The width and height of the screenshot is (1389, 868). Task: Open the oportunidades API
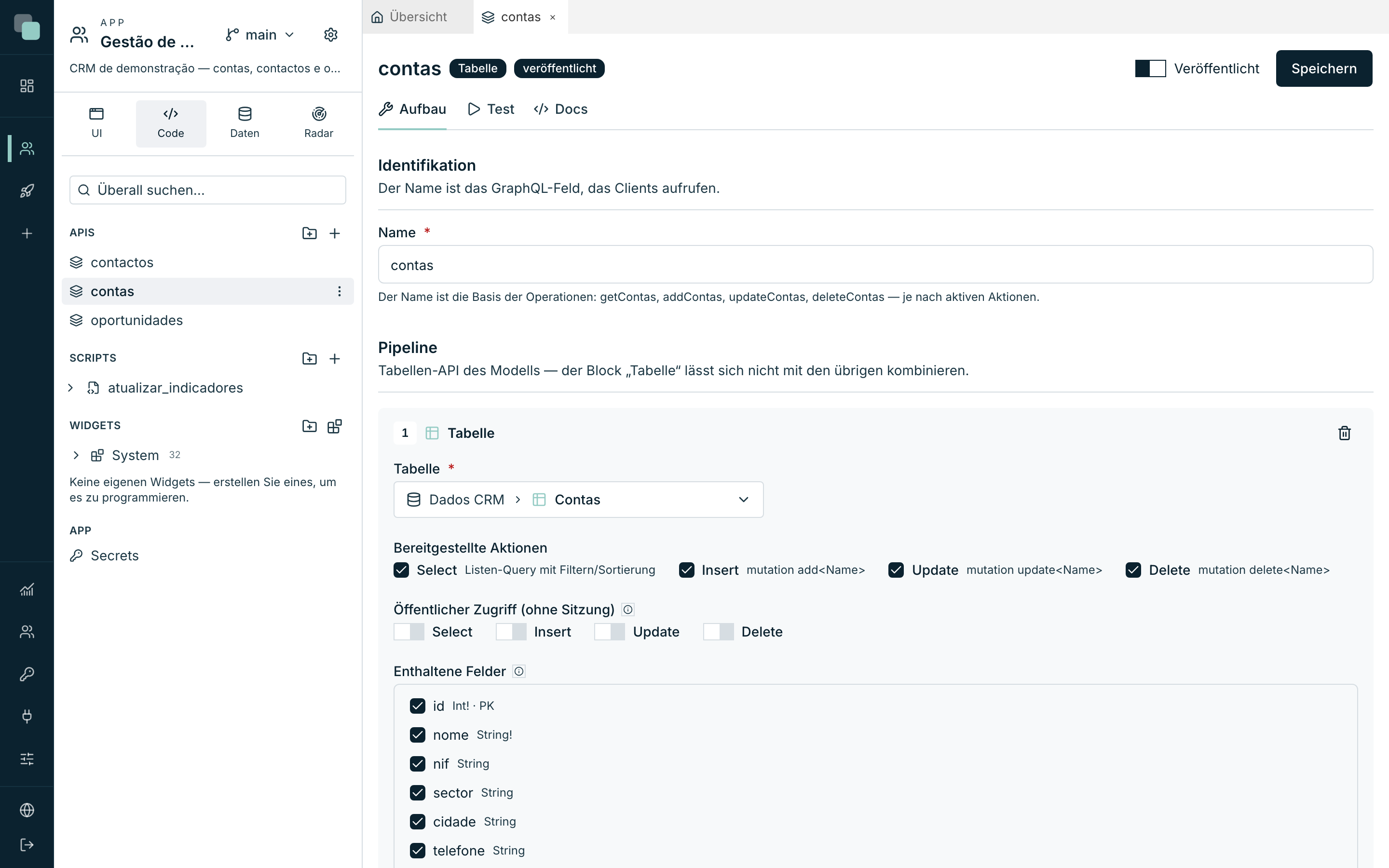coord(208,320)
